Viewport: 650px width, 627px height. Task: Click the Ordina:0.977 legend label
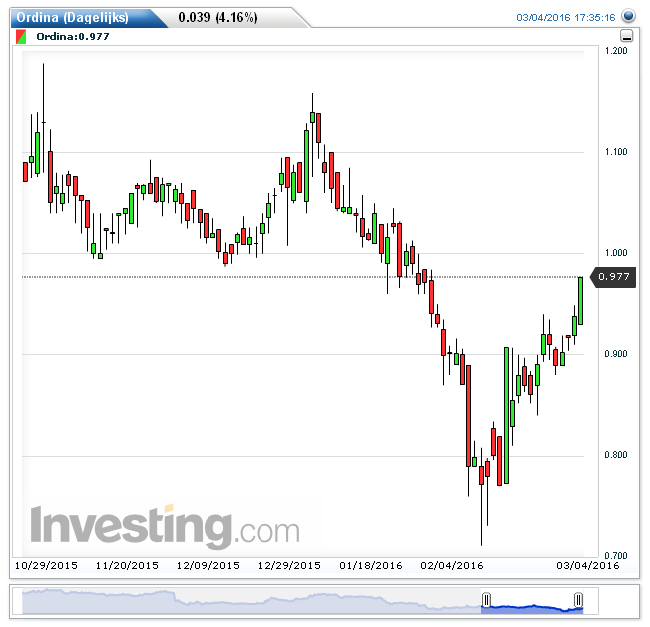[x=73, y=36]
